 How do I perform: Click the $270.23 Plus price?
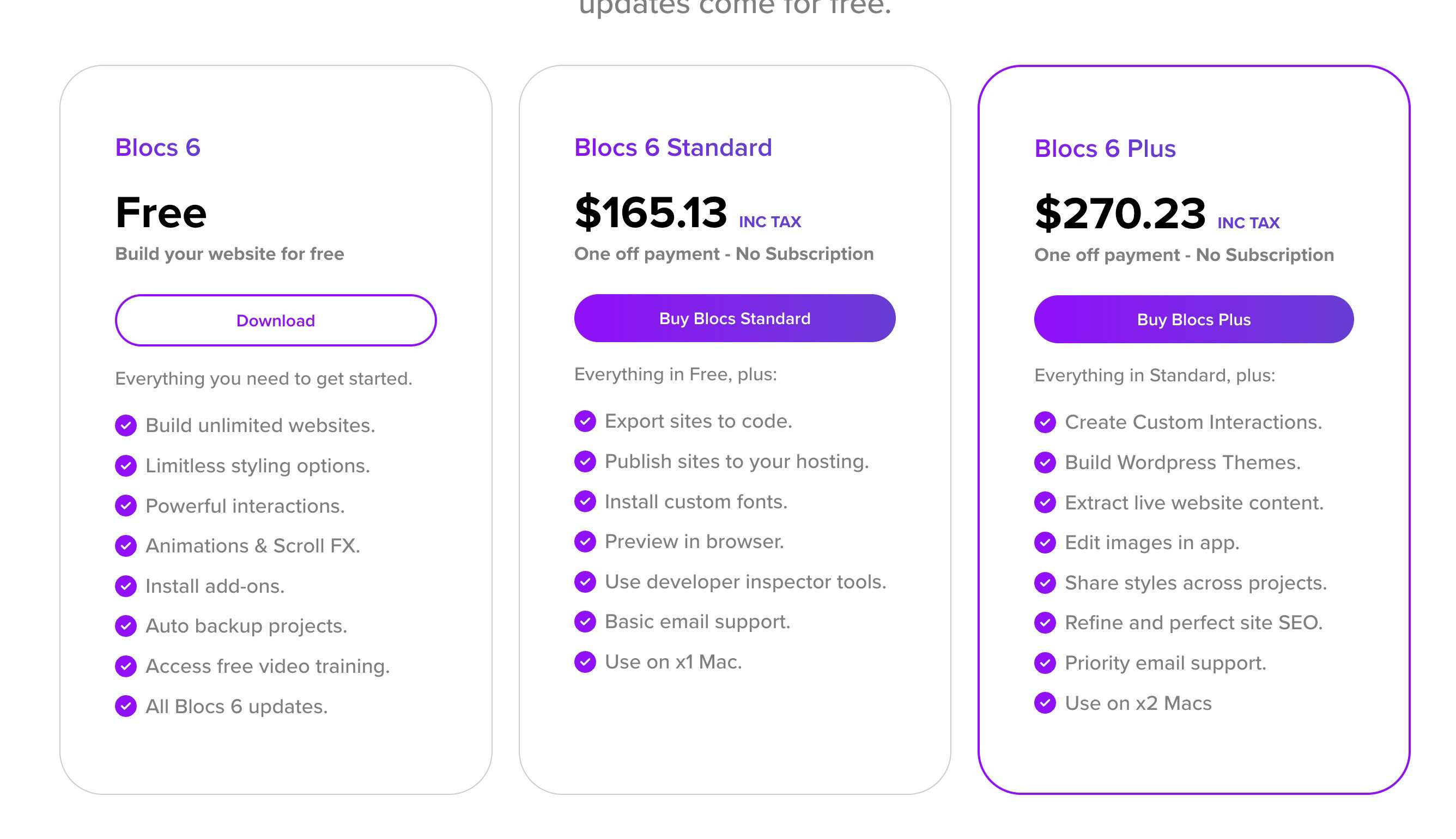[1119, 214]
